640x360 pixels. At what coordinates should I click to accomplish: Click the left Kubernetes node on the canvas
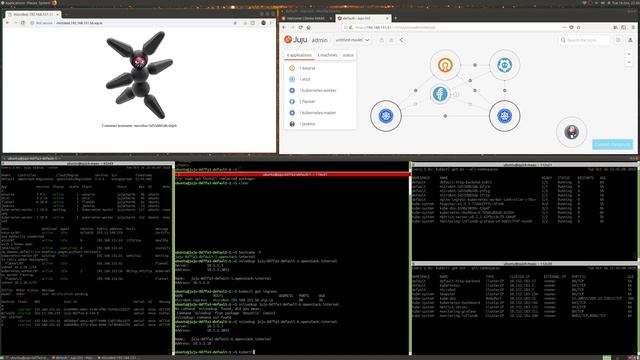(x=386, y=116)
